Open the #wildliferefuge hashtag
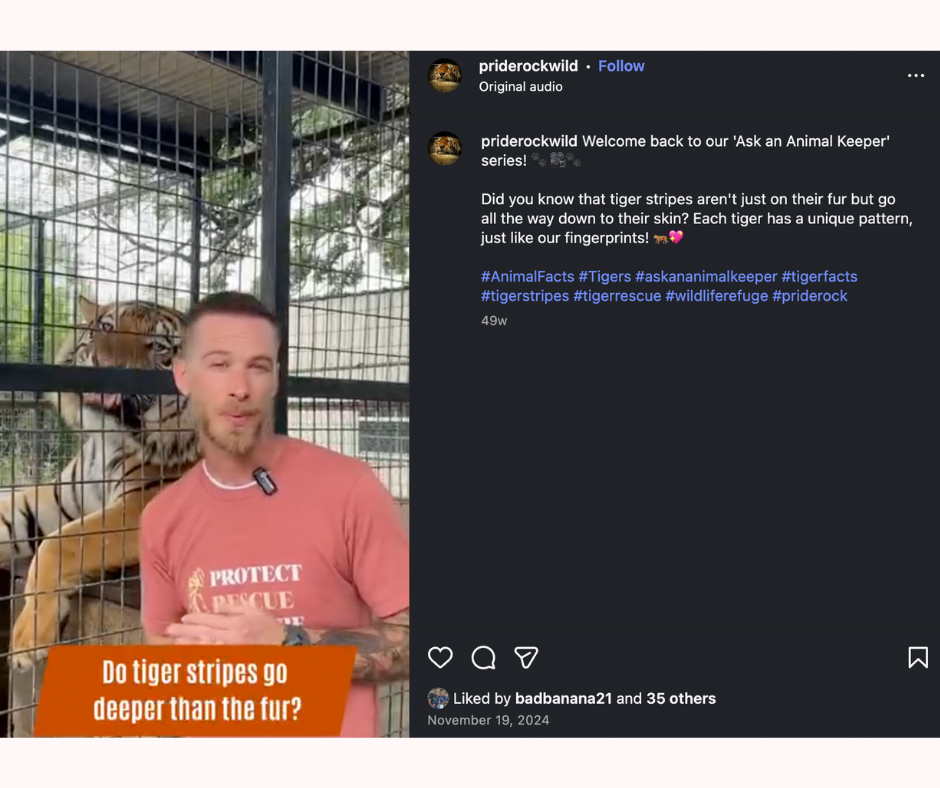Viewport: 940px width, 788px height. pyautogui.click(x=716, y=296)
